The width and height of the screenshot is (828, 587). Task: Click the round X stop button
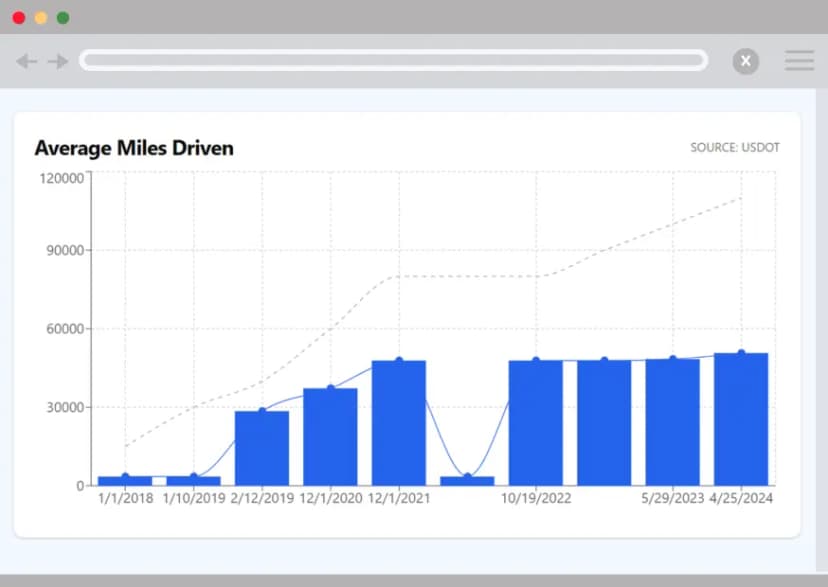point(746,61)
